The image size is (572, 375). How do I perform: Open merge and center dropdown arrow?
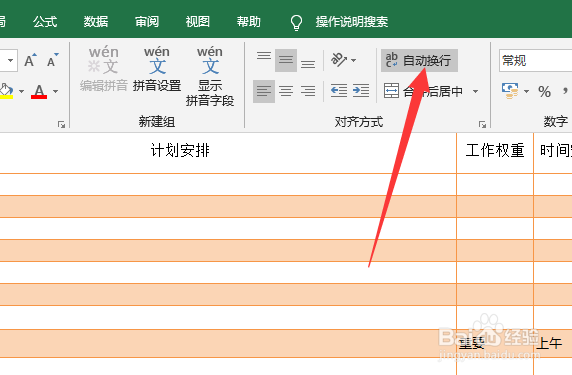475,91
